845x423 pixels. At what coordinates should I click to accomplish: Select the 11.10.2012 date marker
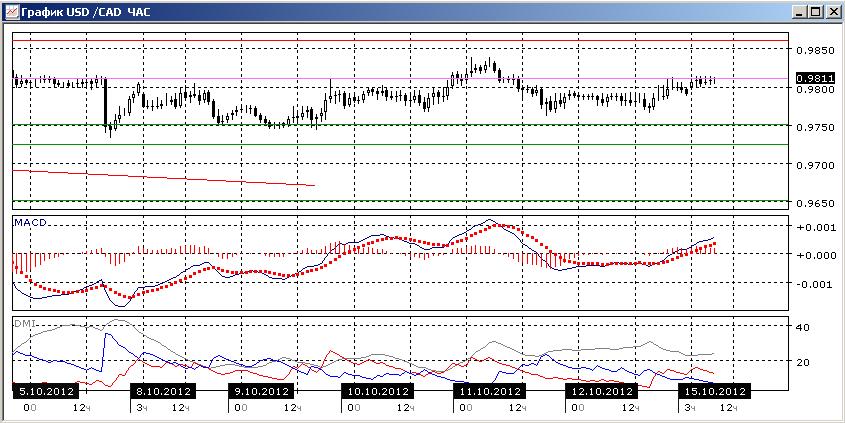489,390
